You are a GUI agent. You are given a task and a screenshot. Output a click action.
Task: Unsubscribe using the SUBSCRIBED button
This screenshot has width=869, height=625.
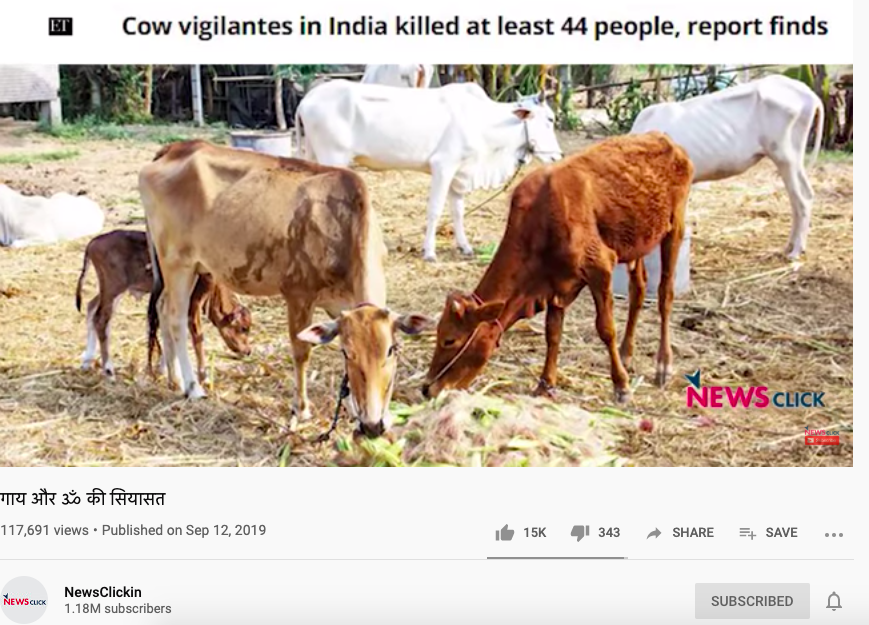pyautogui.click(x=752, y=601)
